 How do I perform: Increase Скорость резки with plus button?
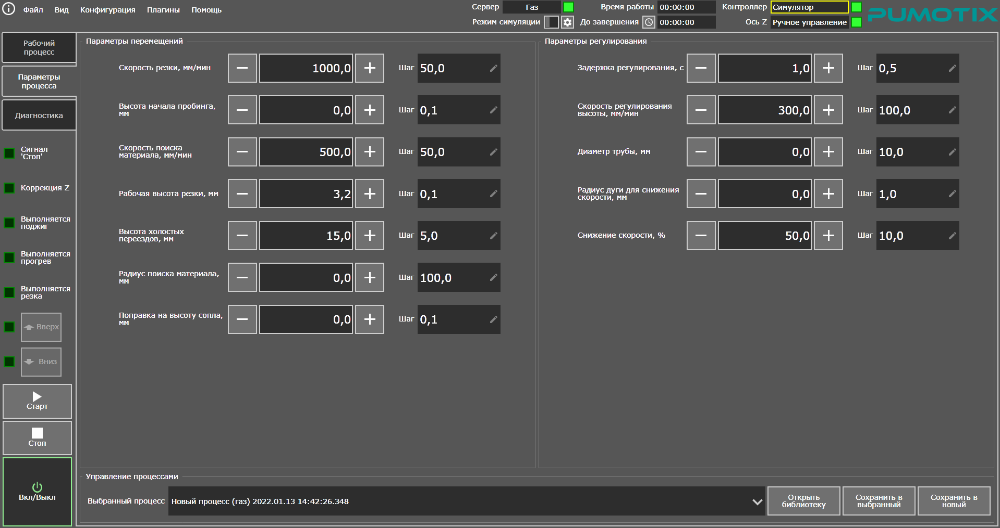369,68
